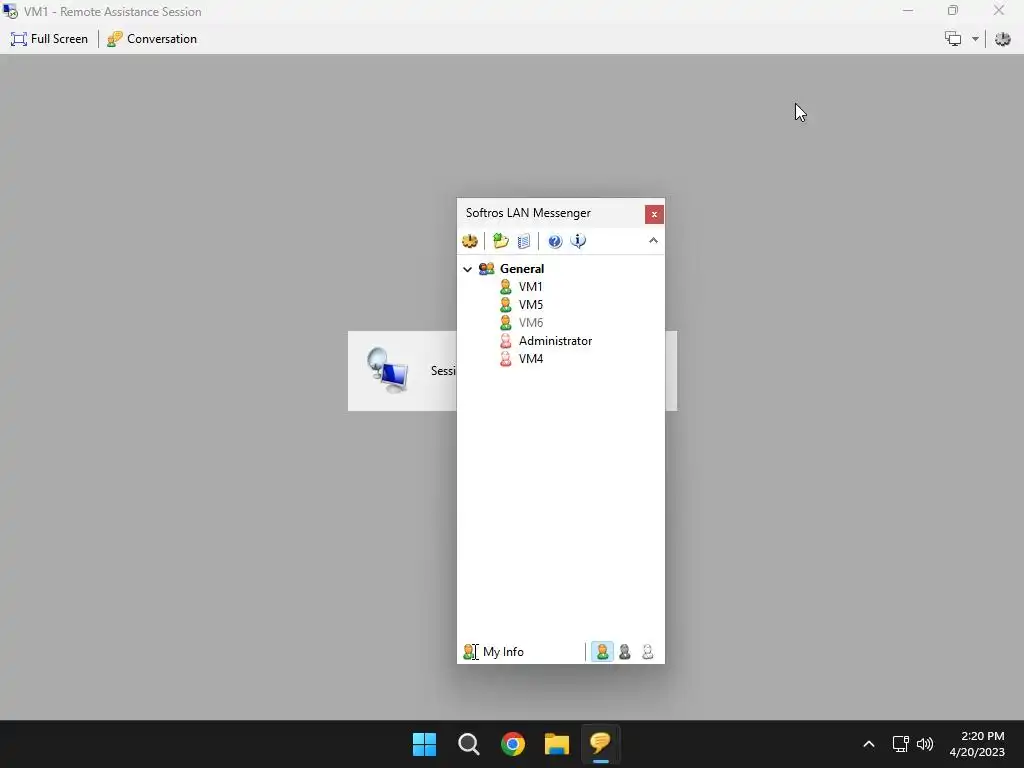Click the volume speaker tray icon
Screen dimensions: 1024x768
click(x=925, y=744)
